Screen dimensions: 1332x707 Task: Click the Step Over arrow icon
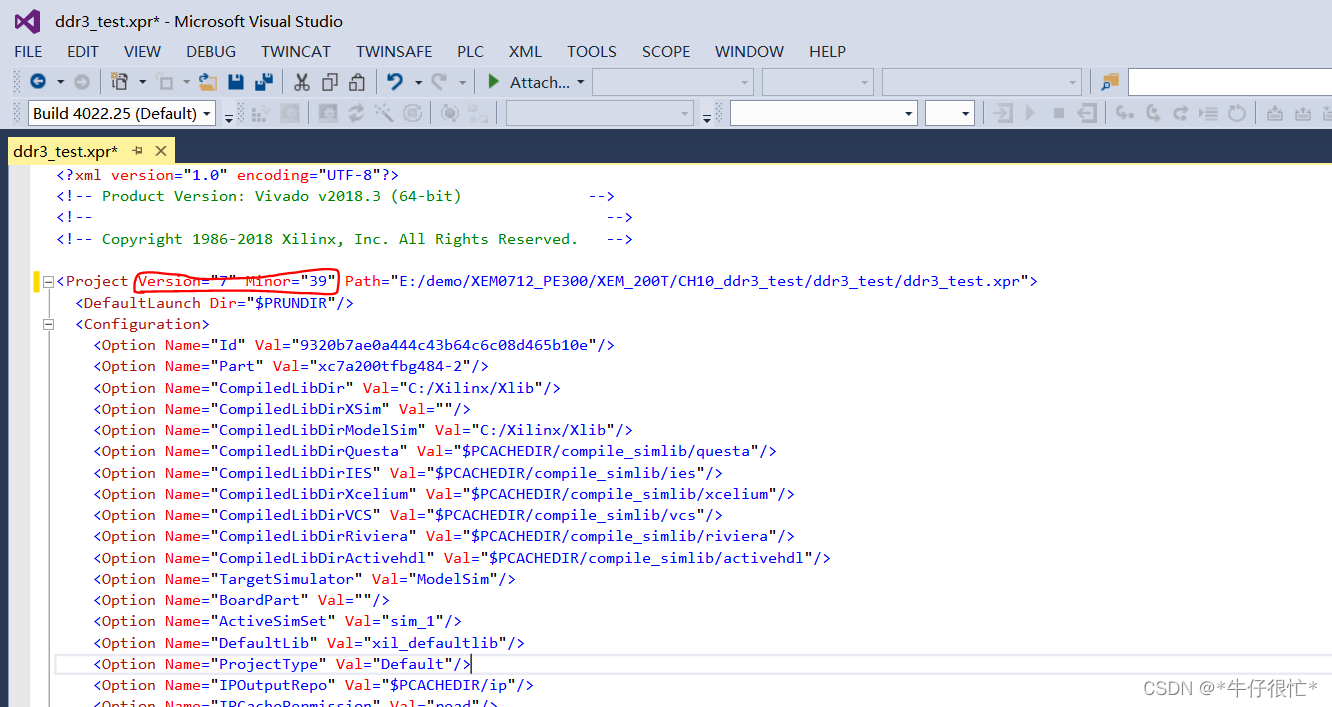coord(1153,113)
